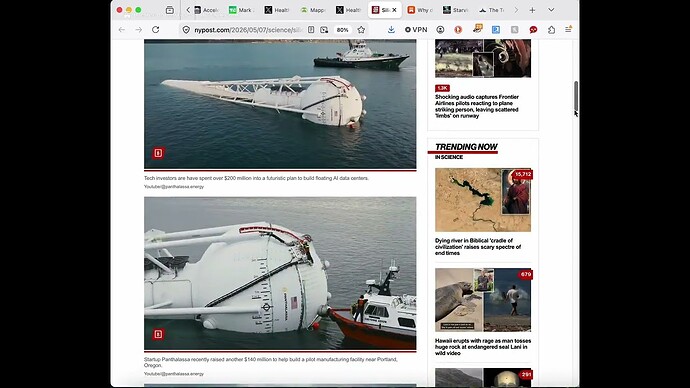This screenshot has height=388, width=690.
Task: Click the browser back arrow
Action: [121, 29]
